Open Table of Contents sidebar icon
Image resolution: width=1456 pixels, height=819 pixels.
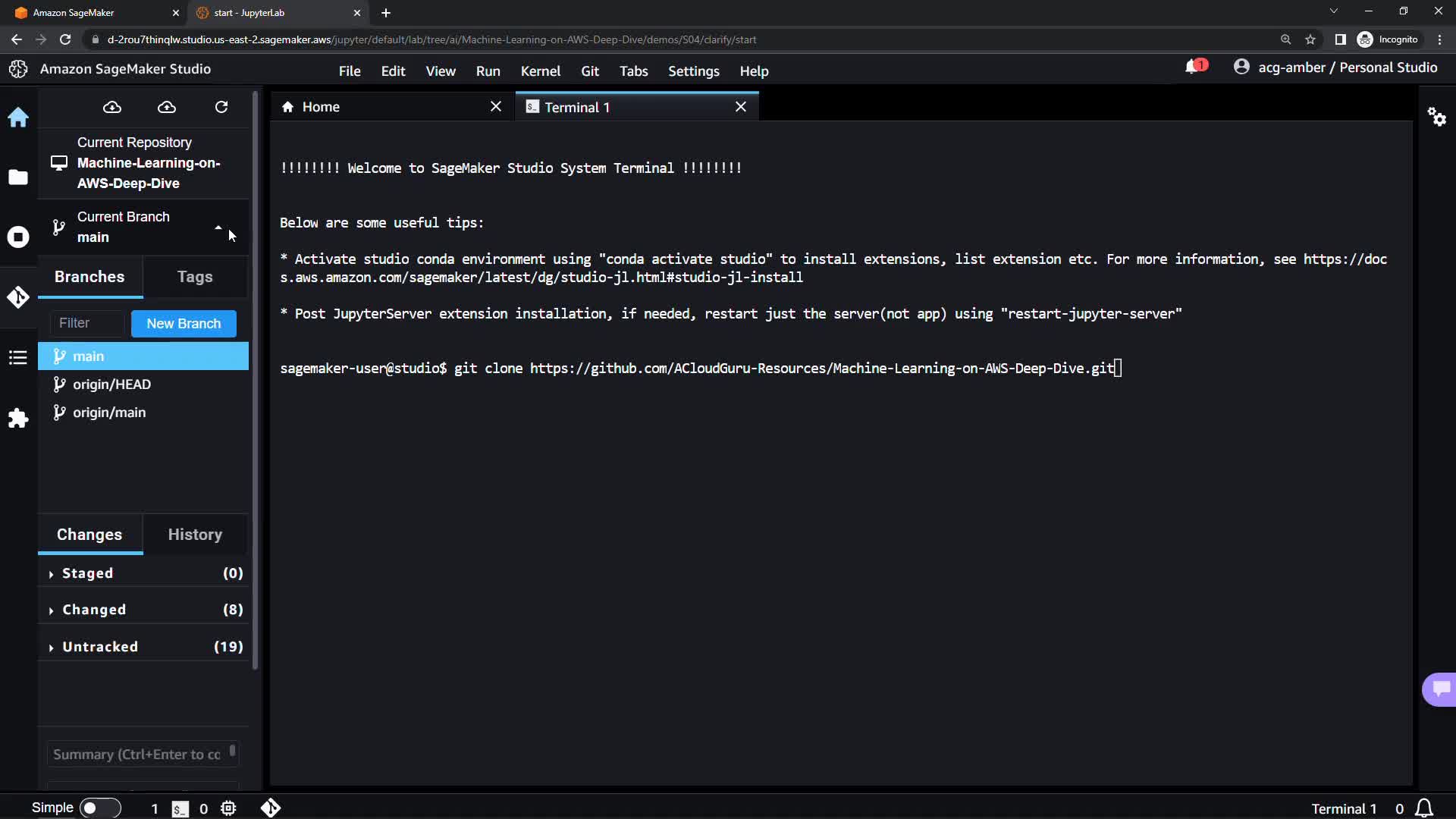pyautogui.click(x=18, y=358)
